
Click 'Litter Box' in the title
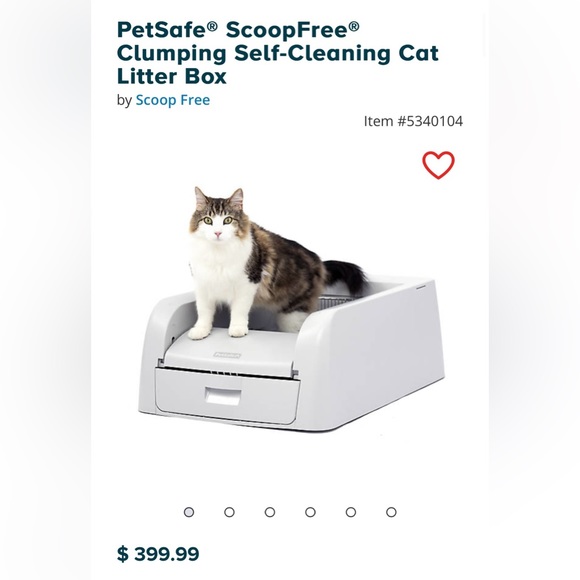click(172, 76)
